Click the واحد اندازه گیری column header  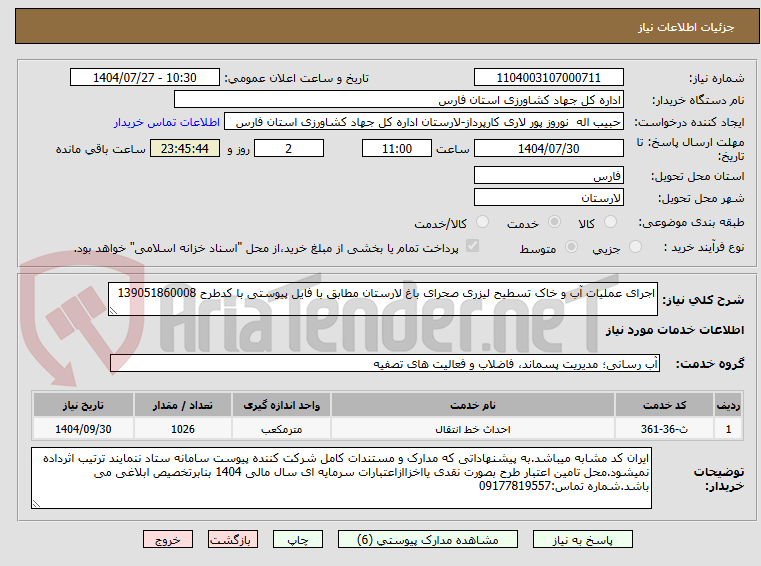pyautogui.click(x=281, y=405)
